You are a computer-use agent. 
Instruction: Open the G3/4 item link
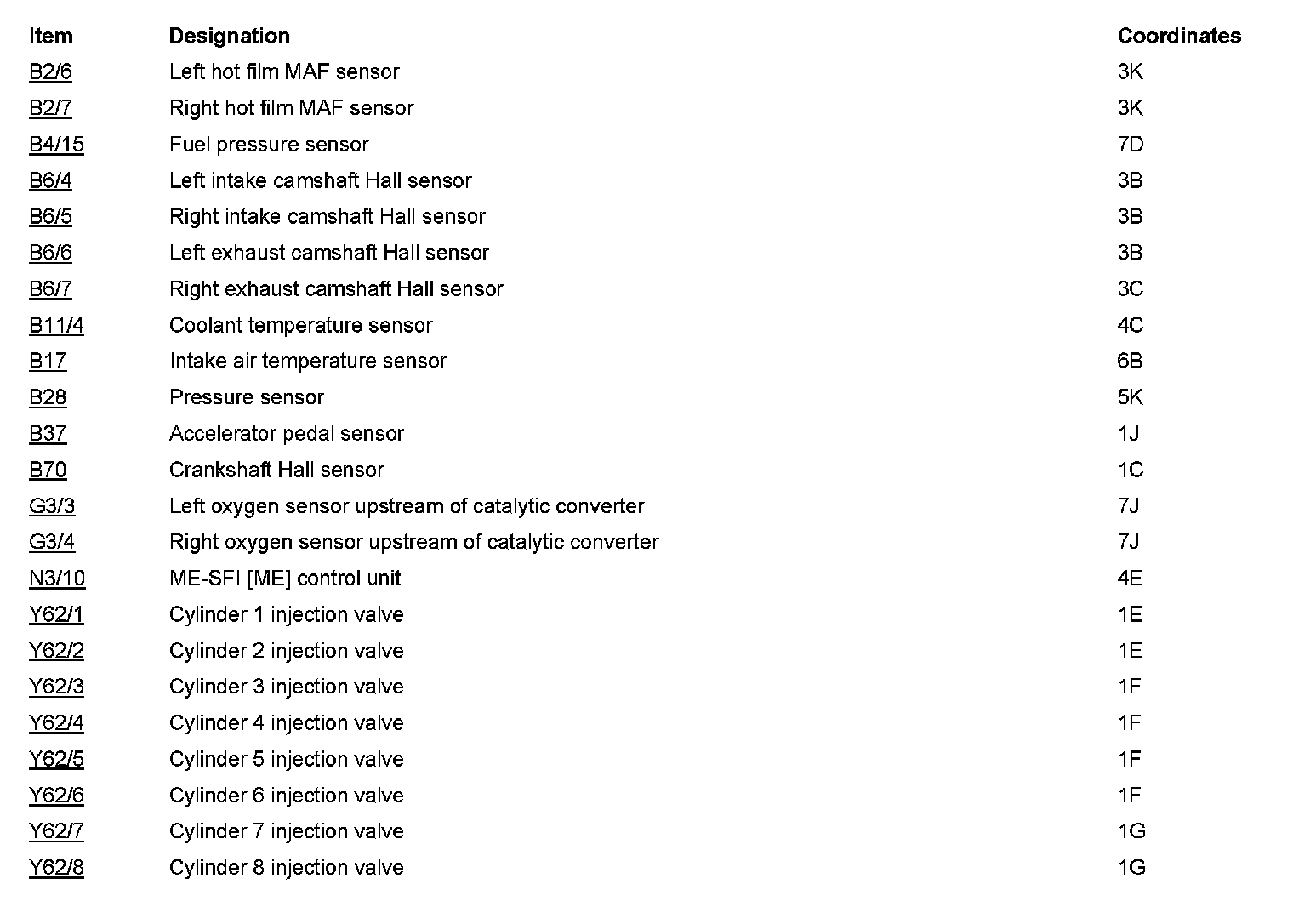coord(52,542)
